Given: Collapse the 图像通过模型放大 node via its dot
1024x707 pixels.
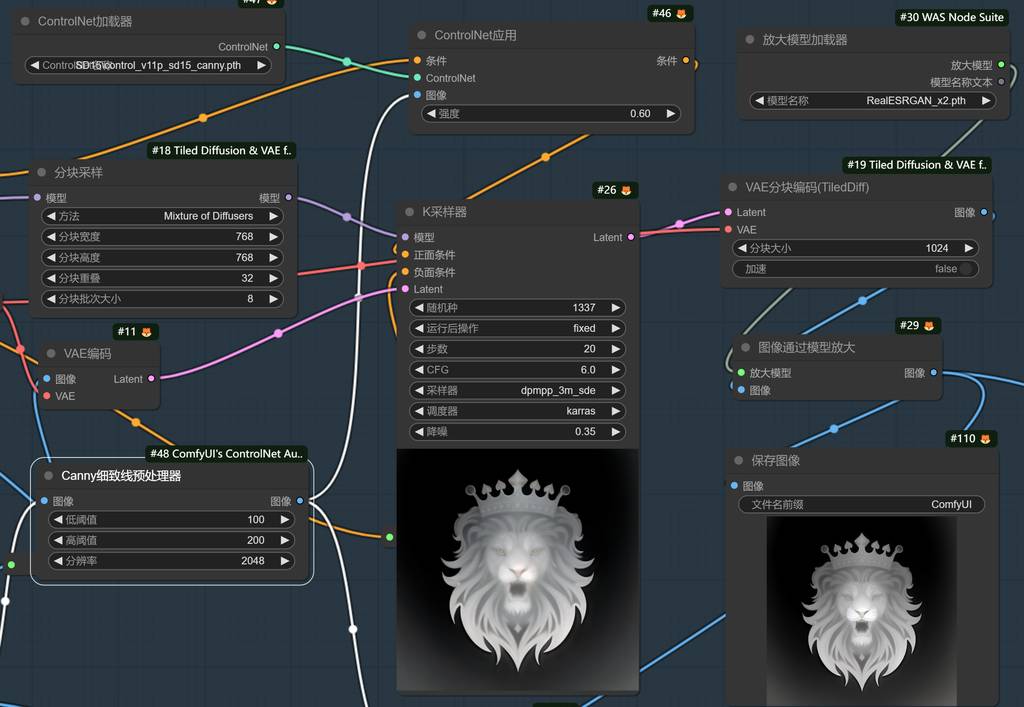Looking at the screenshot, I should coord(745,348).
